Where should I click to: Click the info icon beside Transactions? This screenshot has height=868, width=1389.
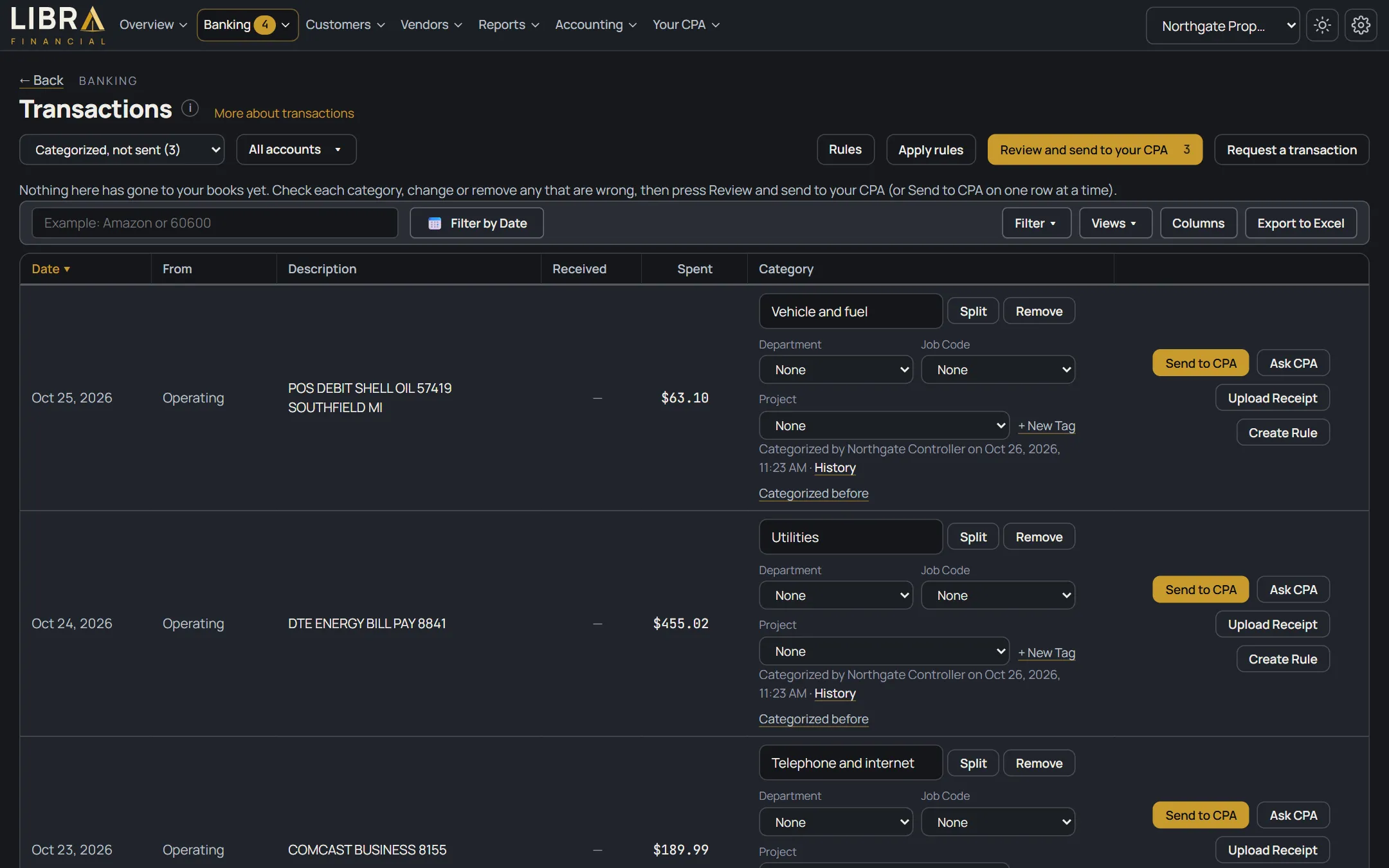pyautogui.click(x=190, y=108)
